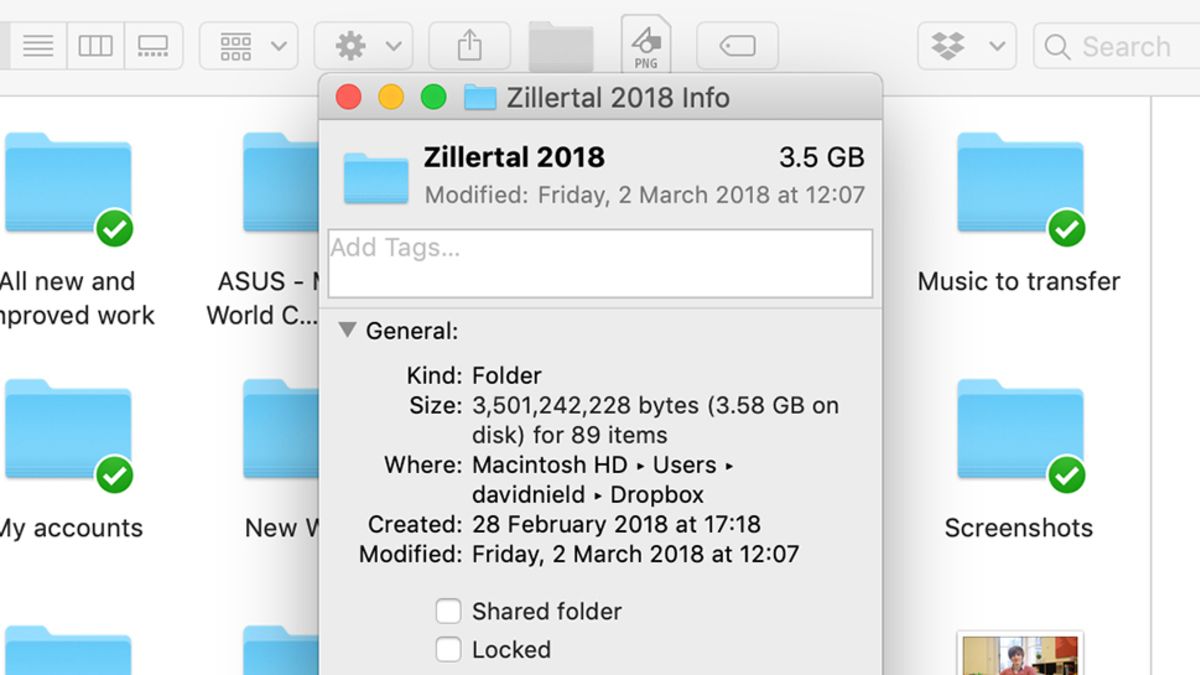Click Macintosh HD in the Where path

(x=551, y=465)
